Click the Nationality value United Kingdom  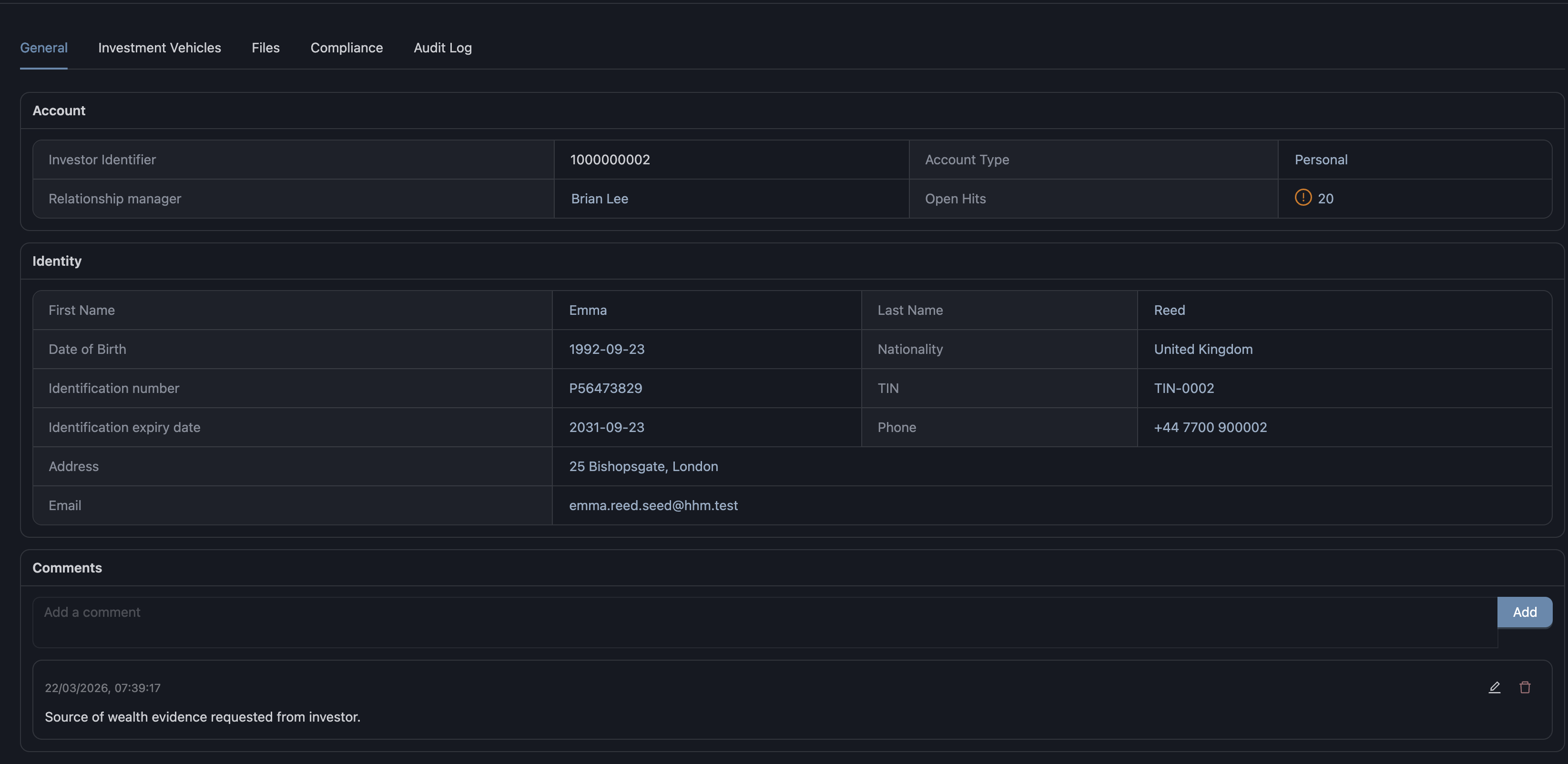[1203, 349]
